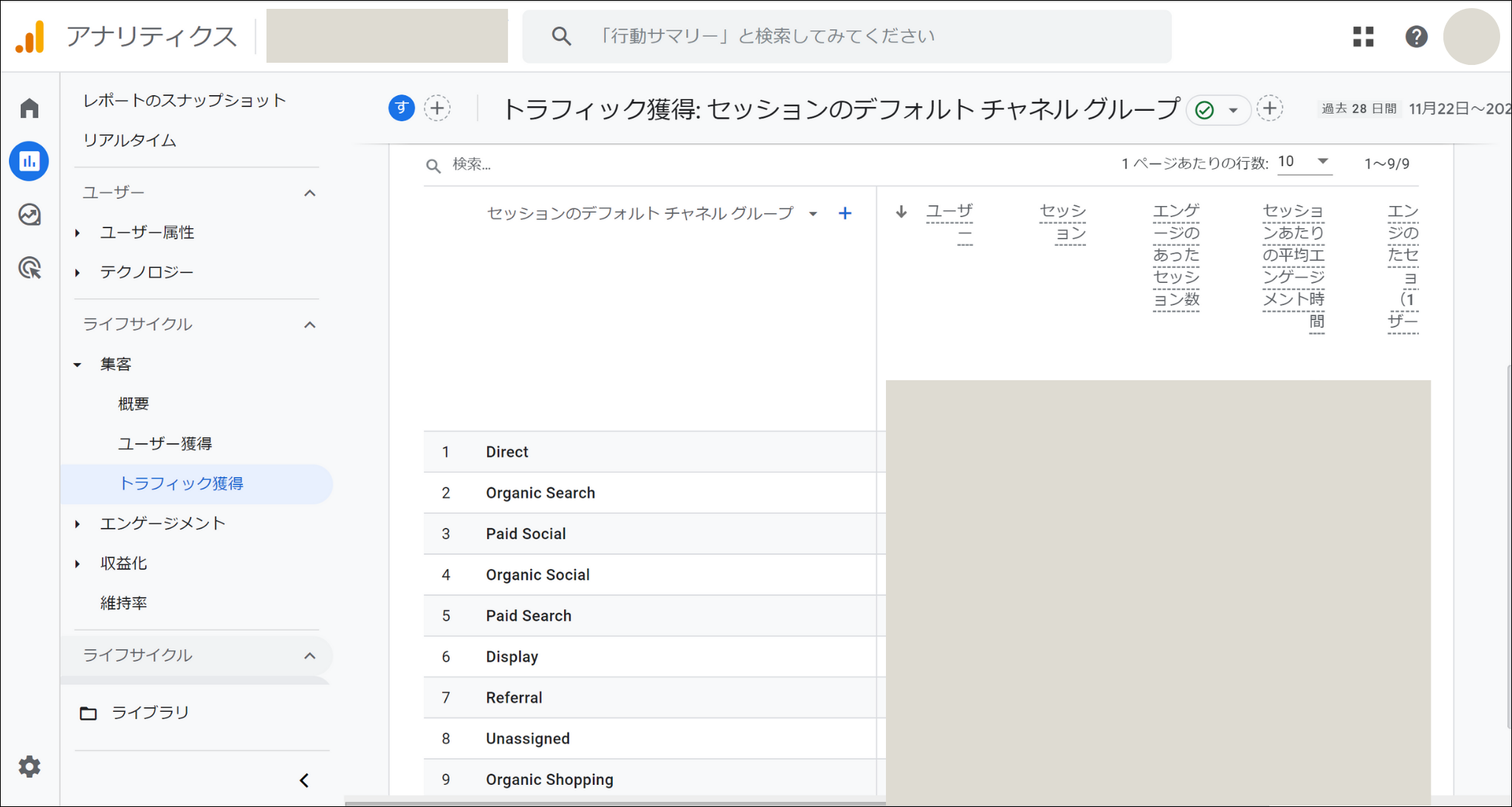This screenshot has width=1512, height=807.
Task: Click the date range 過去 28 日間
Action: [1358, 109]
